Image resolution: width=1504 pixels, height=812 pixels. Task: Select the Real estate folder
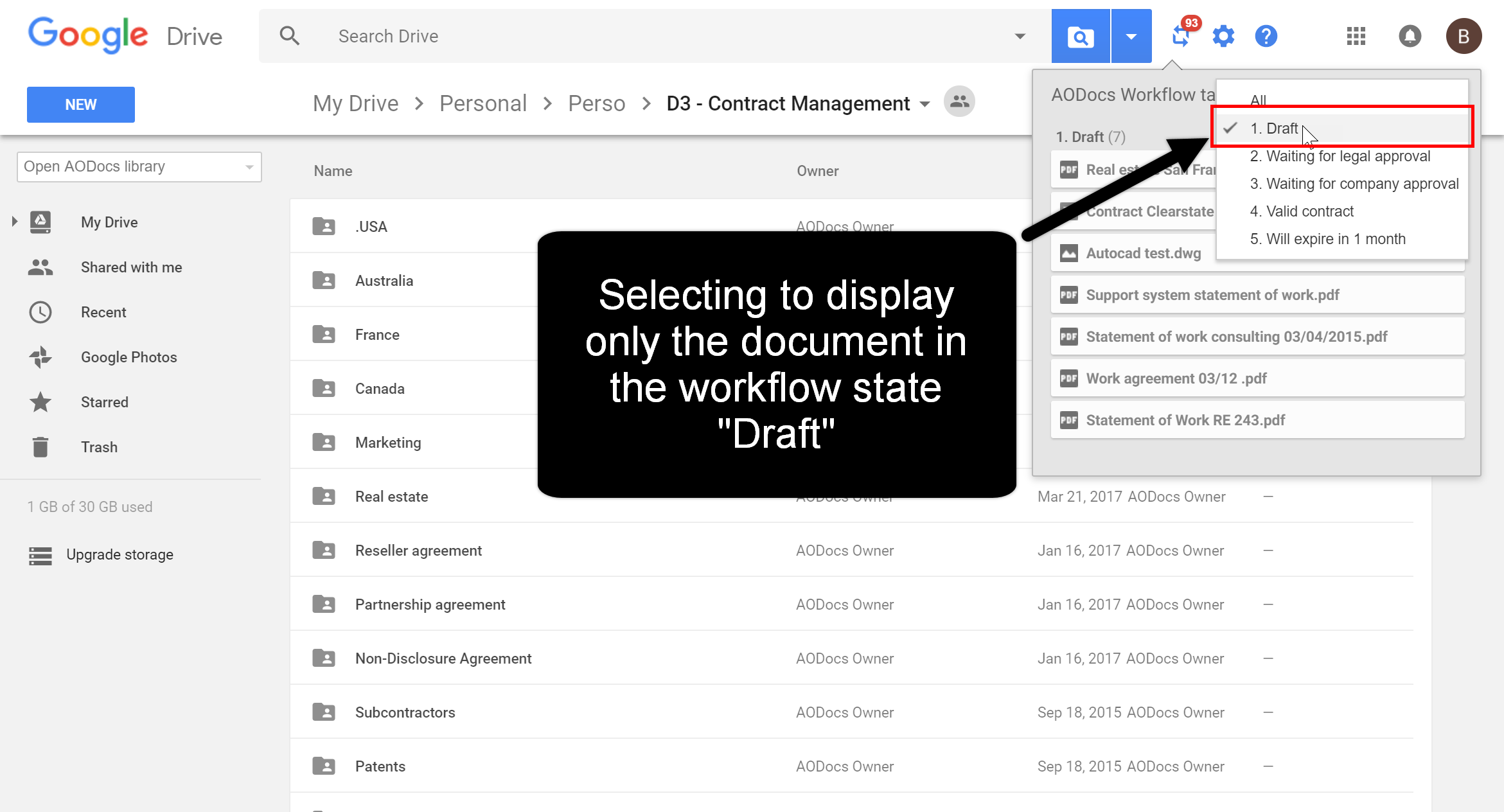(391, 497)
